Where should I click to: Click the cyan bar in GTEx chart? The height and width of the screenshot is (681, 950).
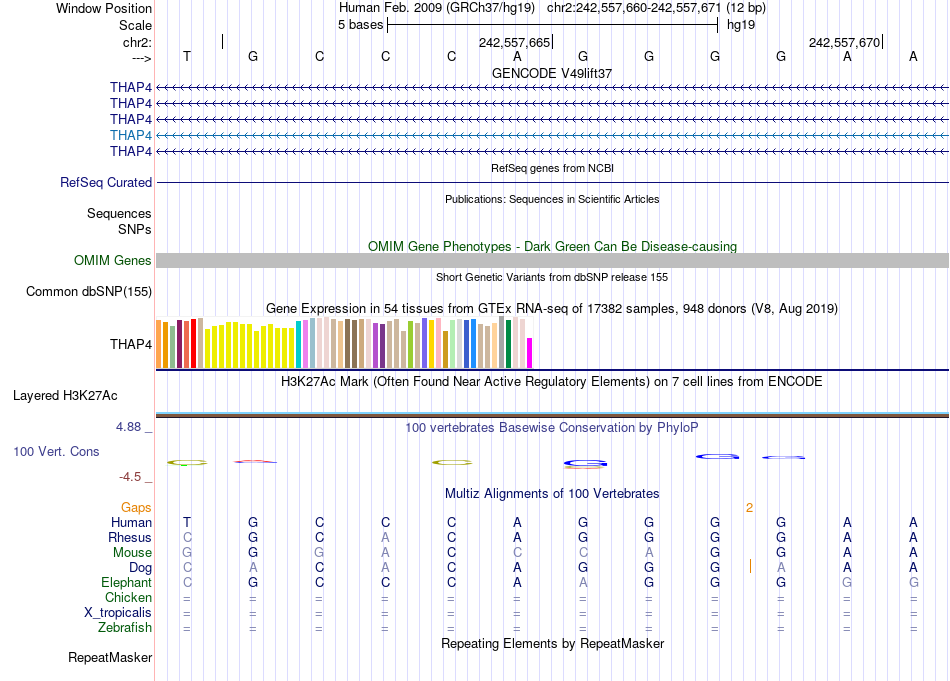pos(299,344)
